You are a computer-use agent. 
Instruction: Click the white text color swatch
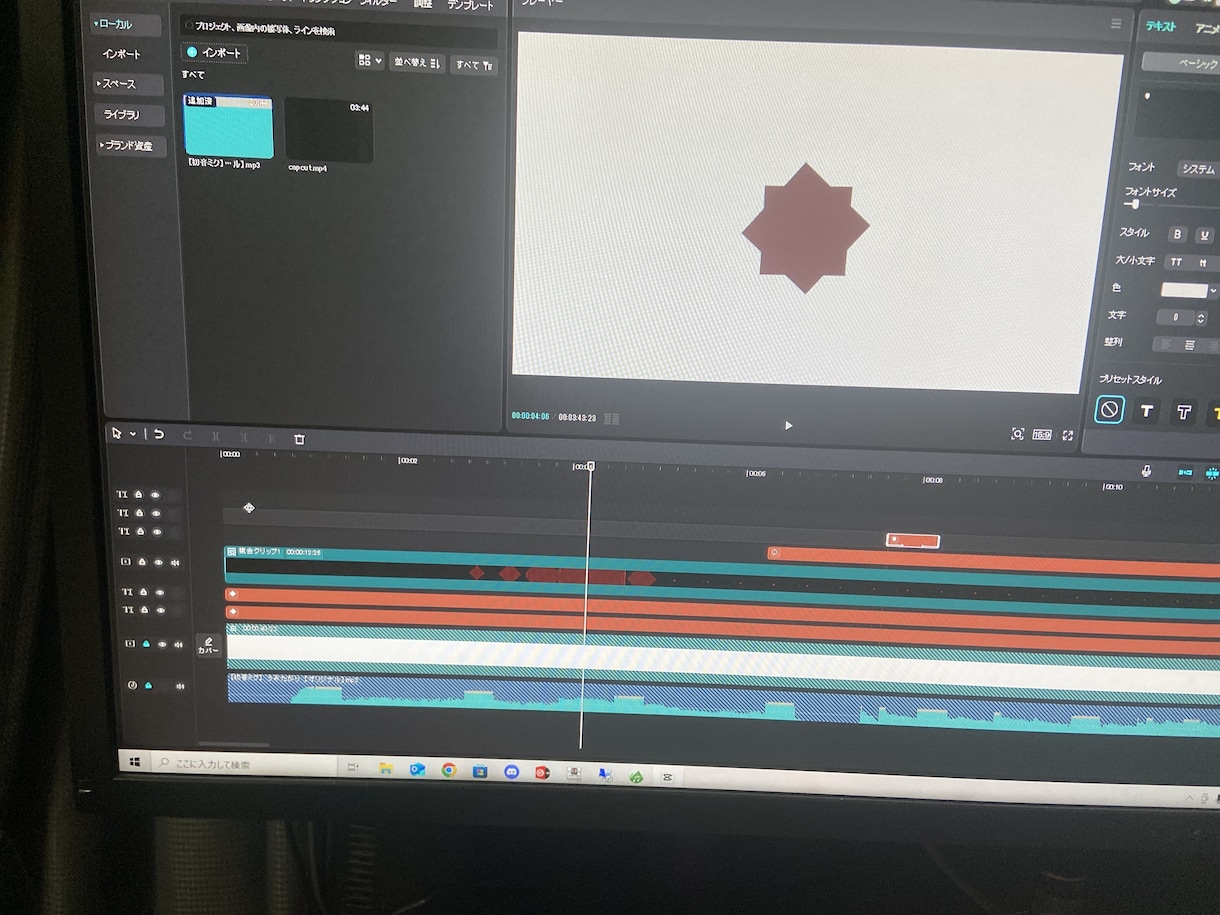point(1184,290)
